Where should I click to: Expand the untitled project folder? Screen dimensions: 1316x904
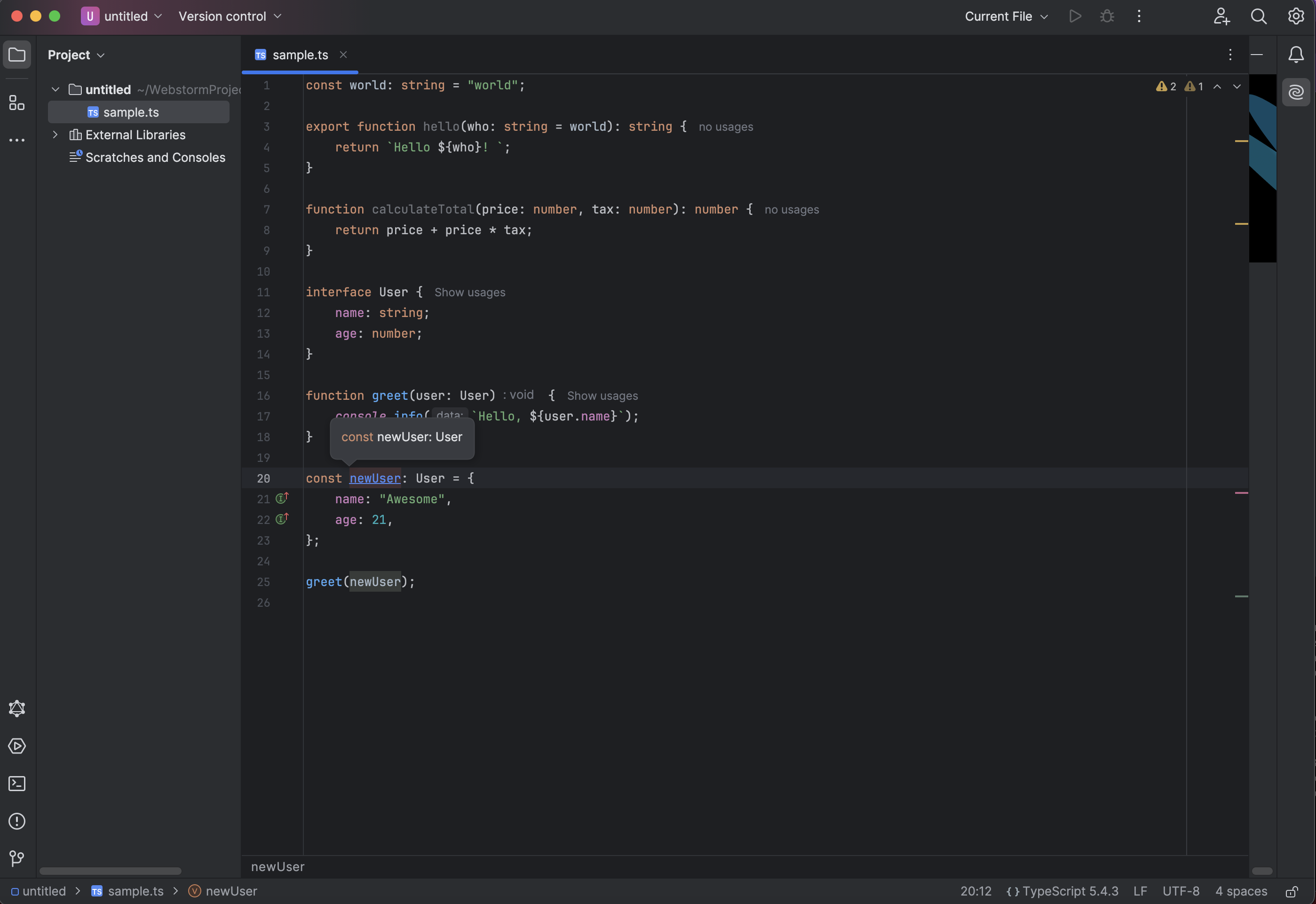click(x=55, y=89)
